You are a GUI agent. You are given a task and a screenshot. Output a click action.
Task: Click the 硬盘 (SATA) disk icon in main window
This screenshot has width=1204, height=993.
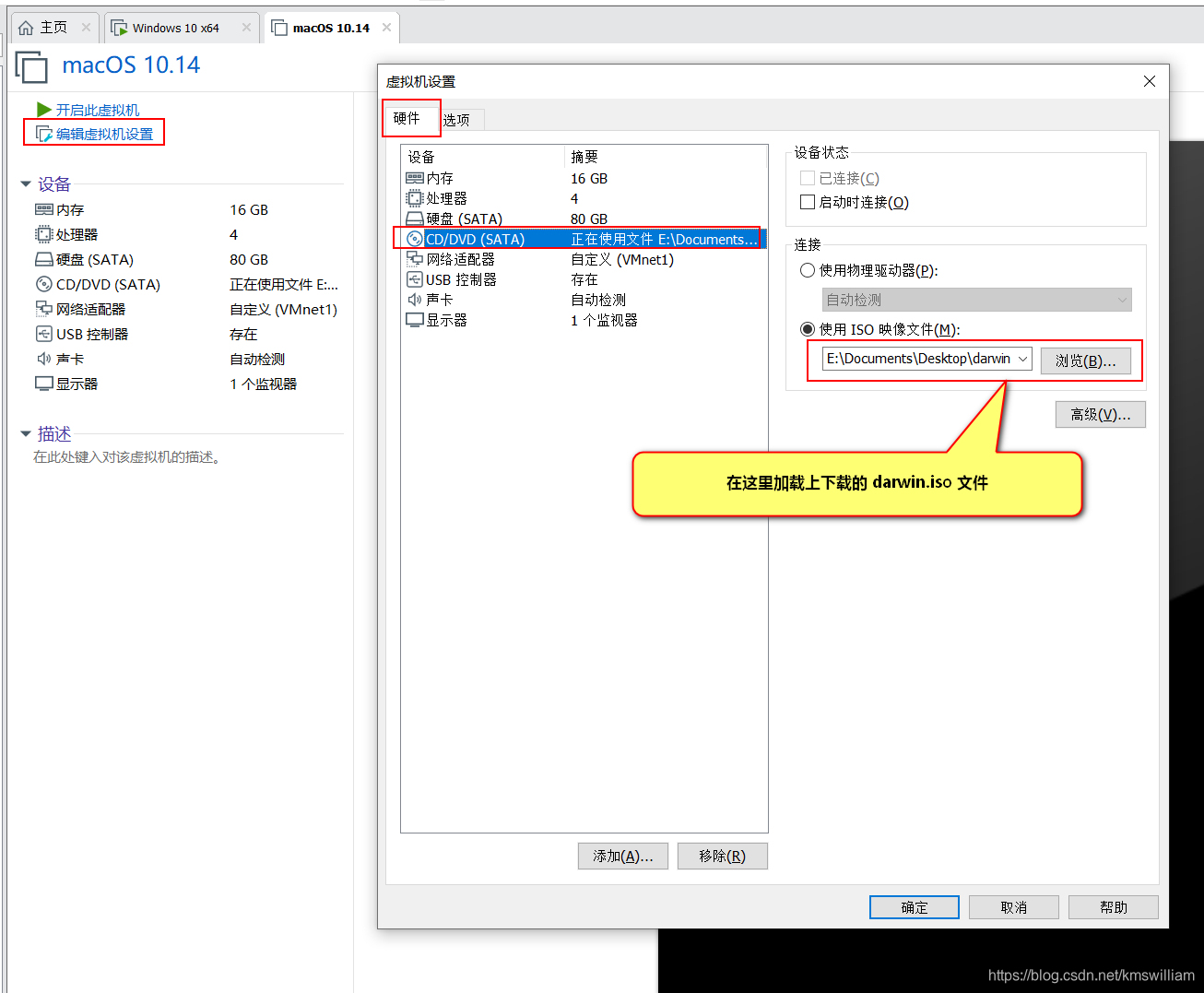point(43,259)
